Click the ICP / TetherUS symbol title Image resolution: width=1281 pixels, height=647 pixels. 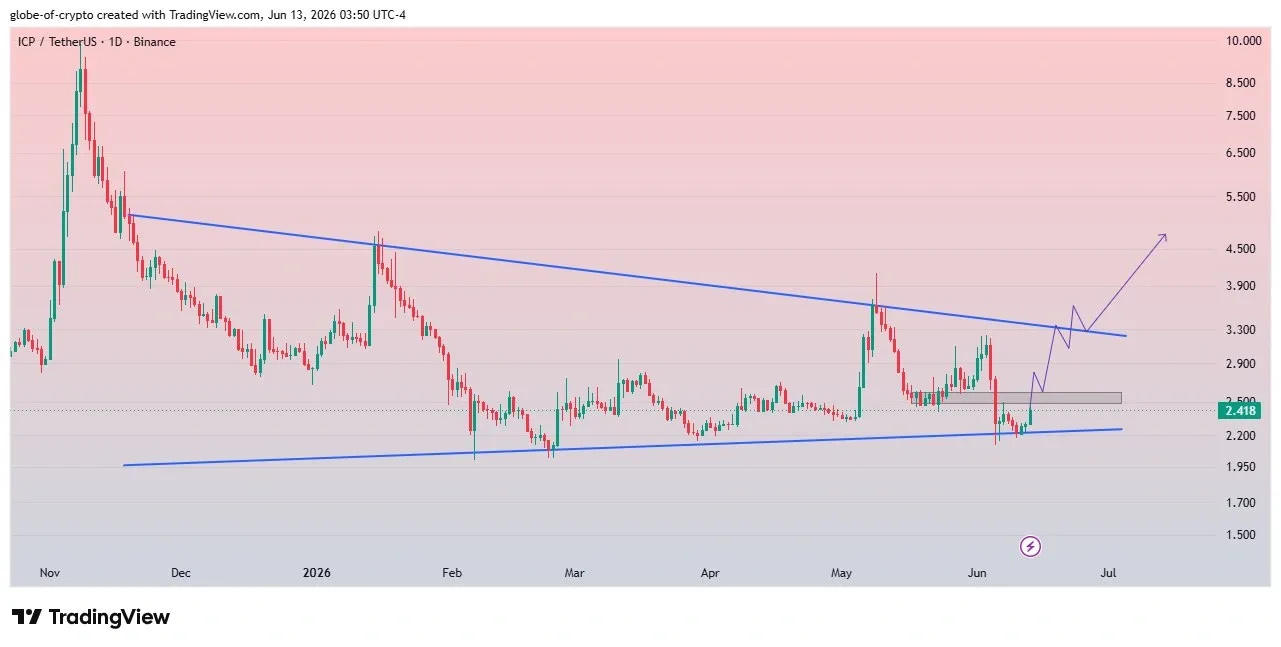[x=97, y=42]
